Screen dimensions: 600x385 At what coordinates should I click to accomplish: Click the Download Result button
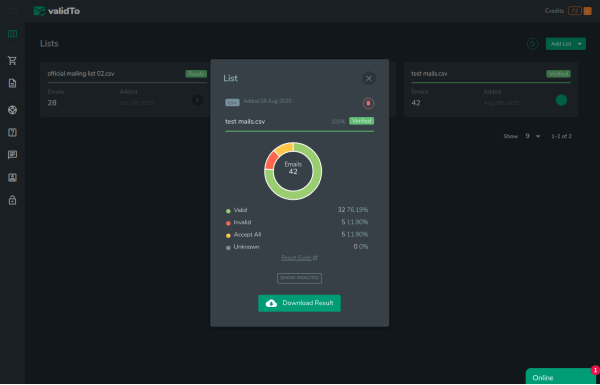point(299,303)
